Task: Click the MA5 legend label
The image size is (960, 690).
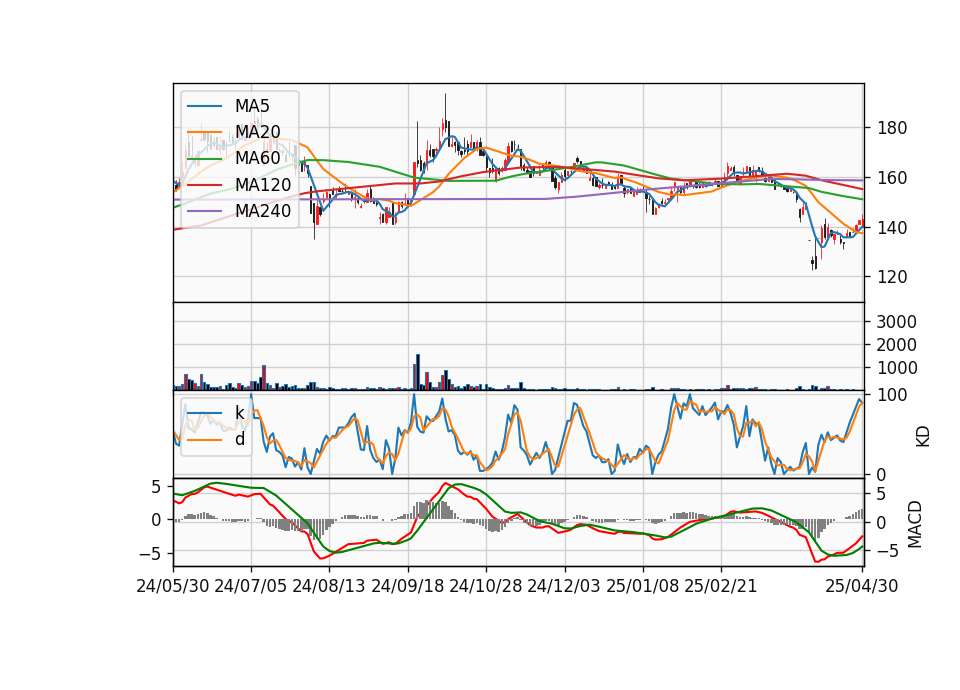Action: click(x=252, y=105)
